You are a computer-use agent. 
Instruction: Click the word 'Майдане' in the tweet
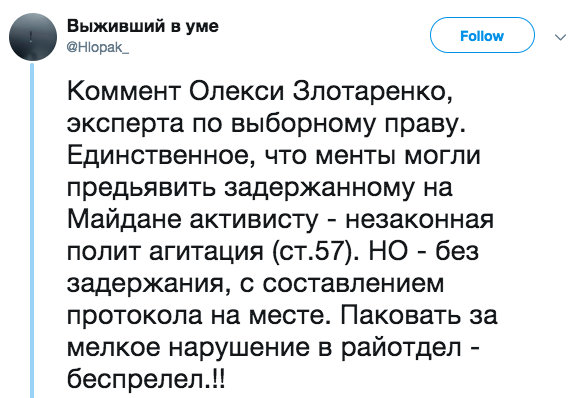(x=126, y=220)
